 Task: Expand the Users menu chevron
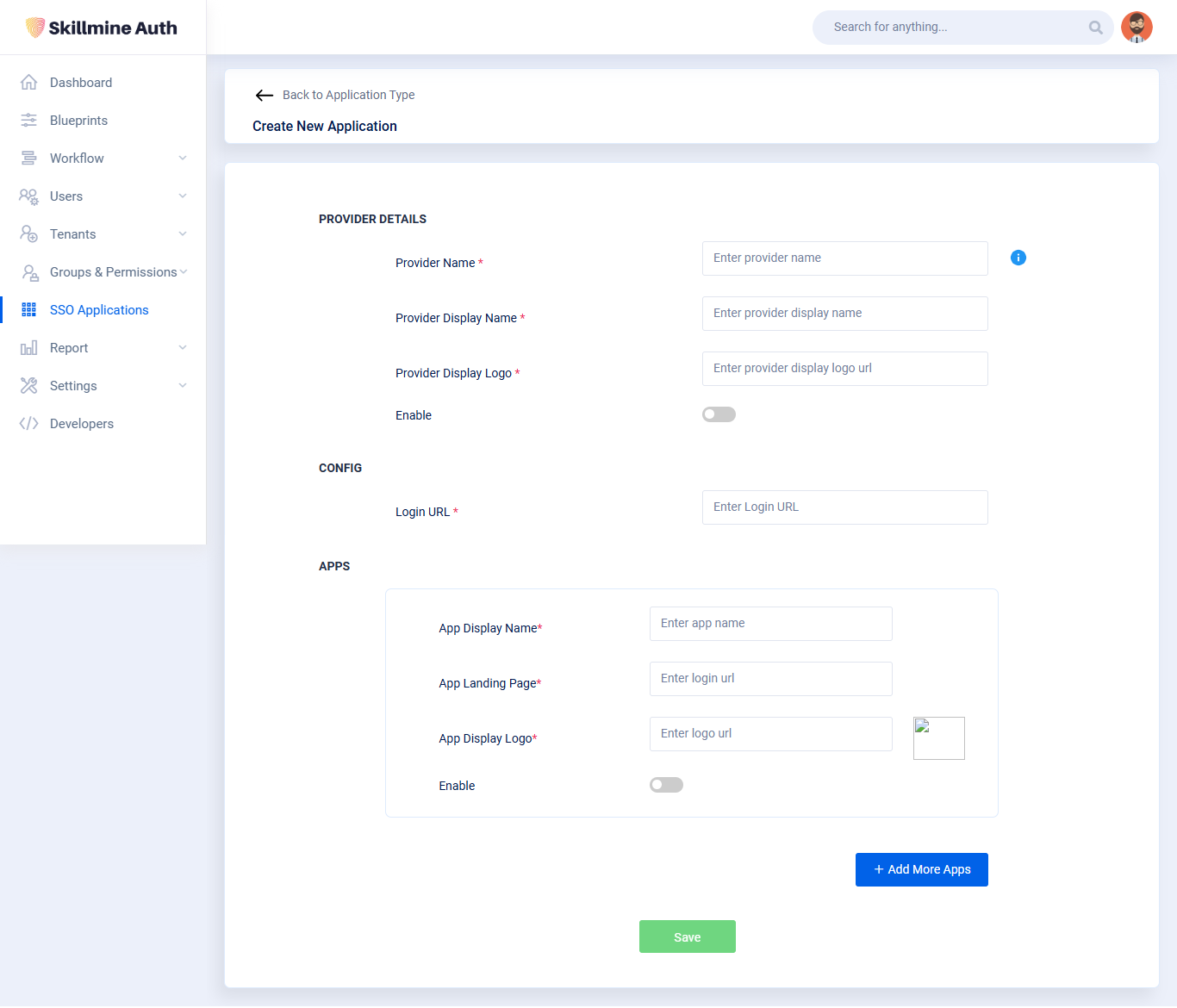point(183,196)
